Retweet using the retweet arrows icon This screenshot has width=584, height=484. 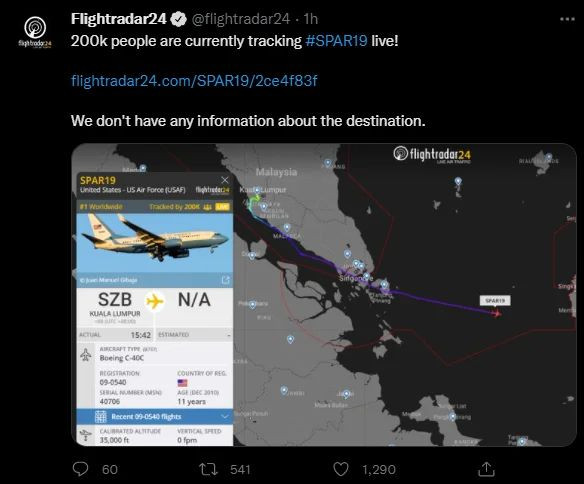coord(208,469)
